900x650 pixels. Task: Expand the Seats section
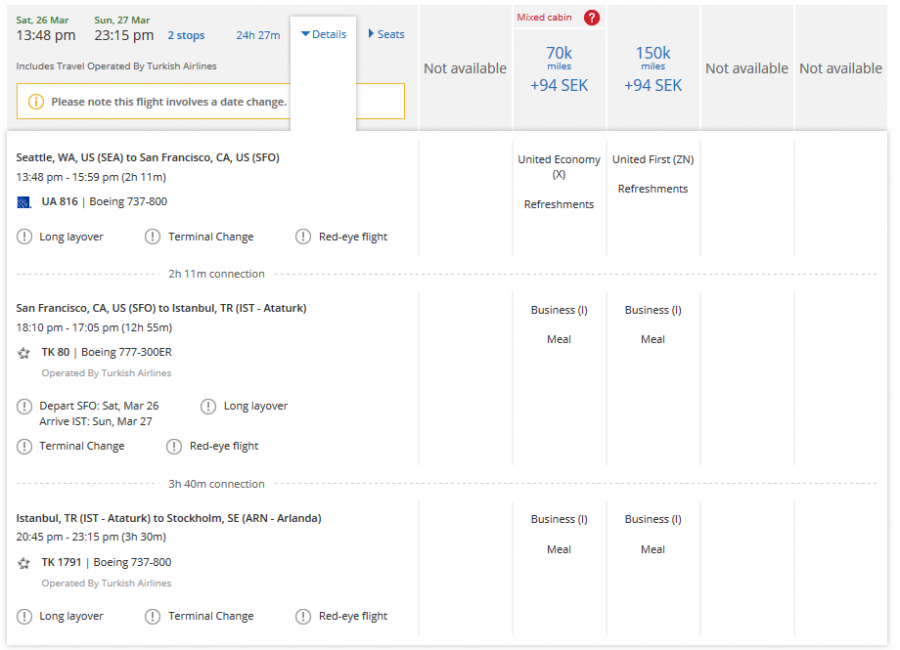click(x=386, y=34)
